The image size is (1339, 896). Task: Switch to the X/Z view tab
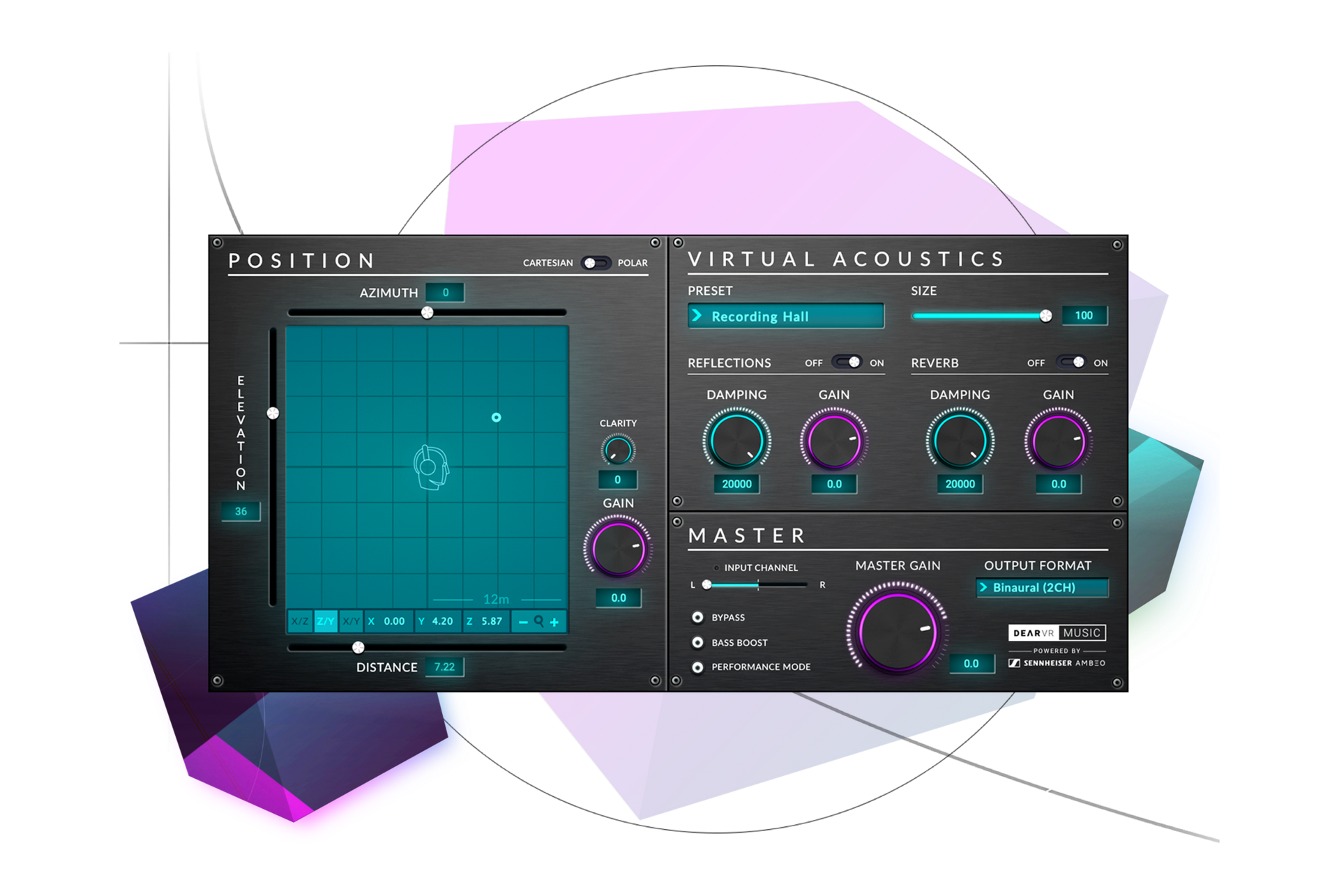coord(301,621)
